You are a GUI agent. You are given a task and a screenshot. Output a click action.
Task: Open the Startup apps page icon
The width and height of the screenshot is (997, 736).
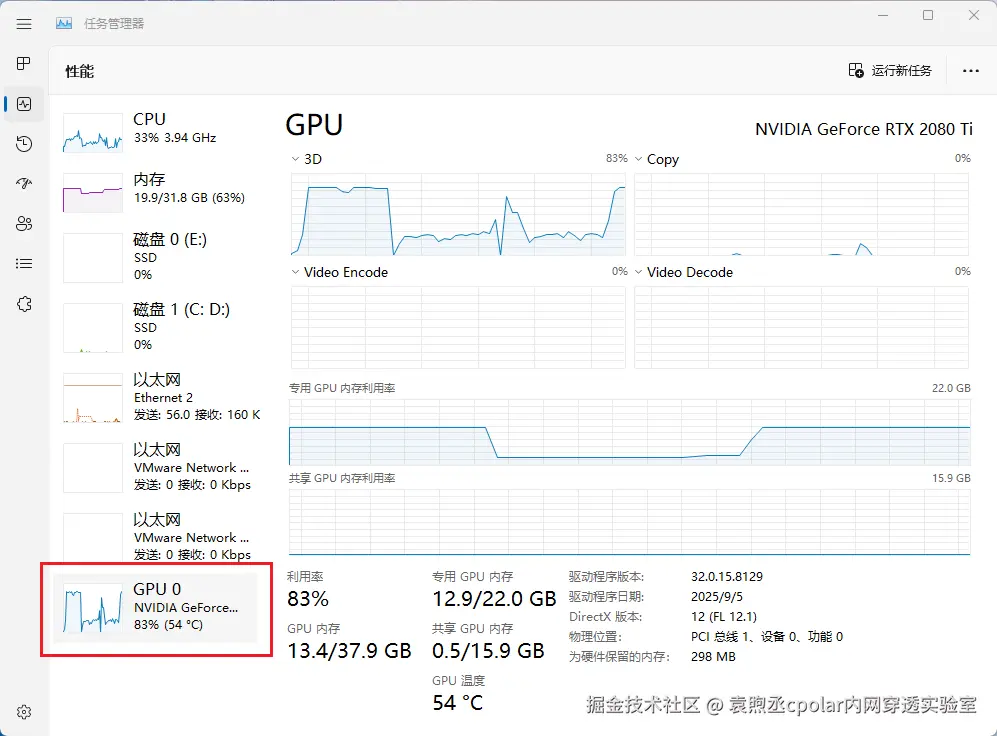tap(24, 184)
